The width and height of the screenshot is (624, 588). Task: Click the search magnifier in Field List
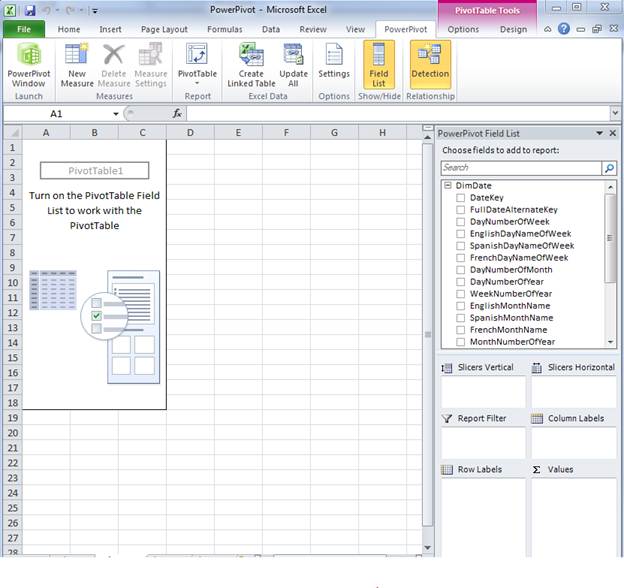609,168
